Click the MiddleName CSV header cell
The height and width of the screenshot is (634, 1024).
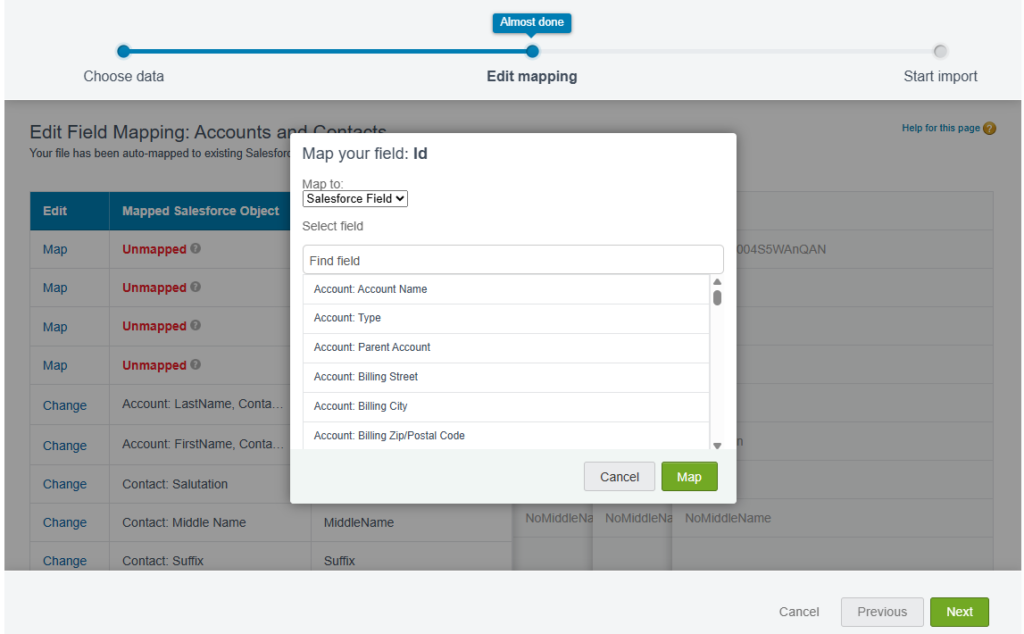tap(411, 522)
